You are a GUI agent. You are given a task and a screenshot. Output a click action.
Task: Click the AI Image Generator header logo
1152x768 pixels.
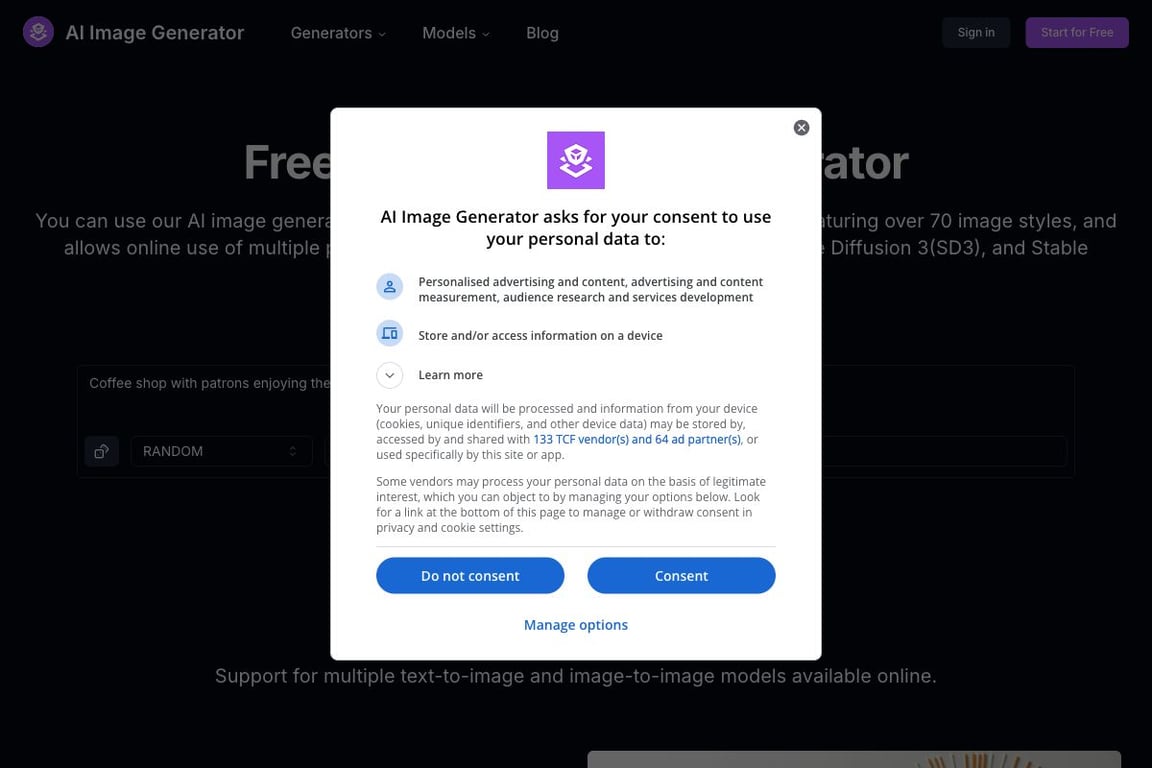click(38, 32)
